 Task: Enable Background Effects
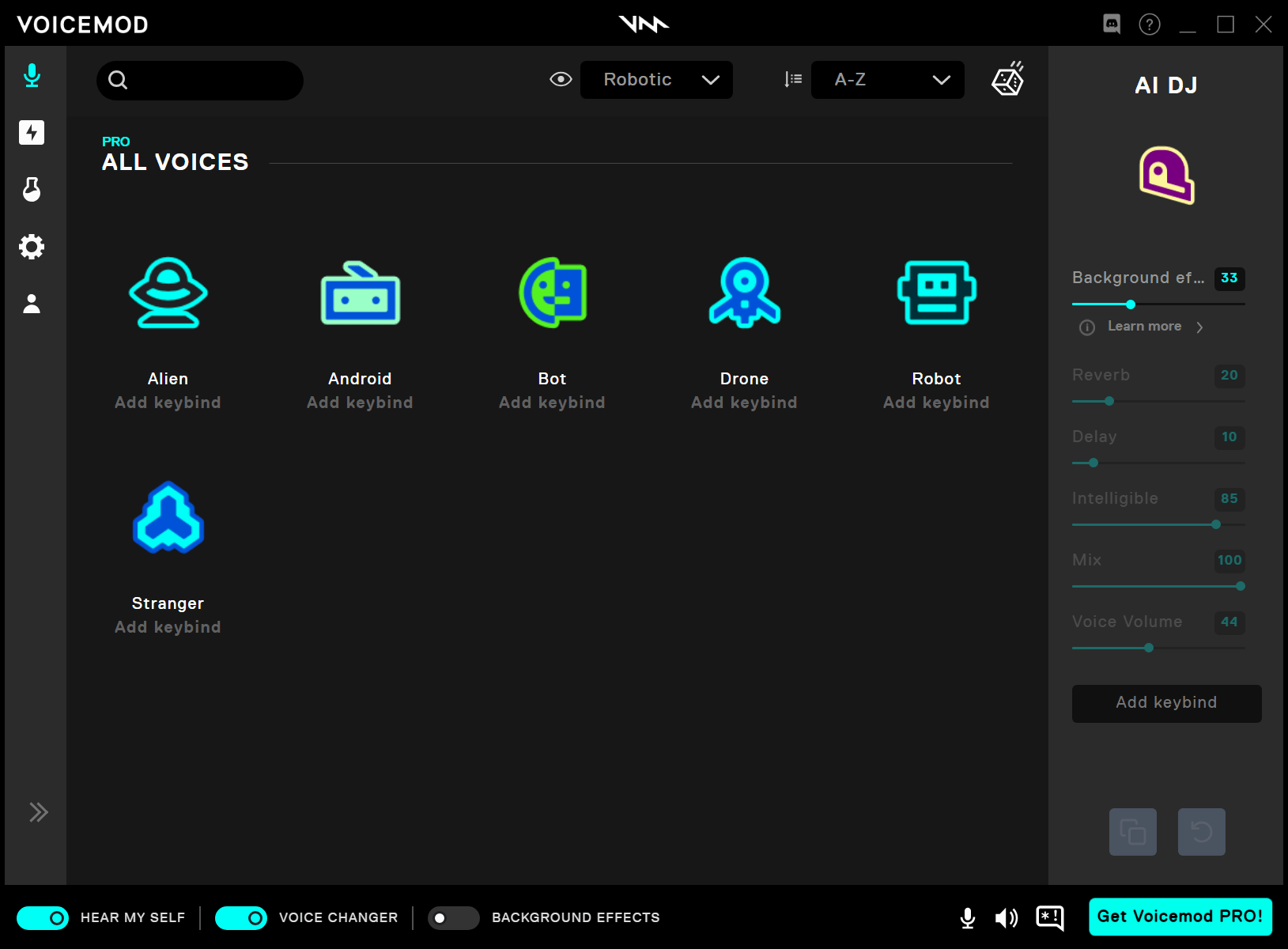coord(453,917)
